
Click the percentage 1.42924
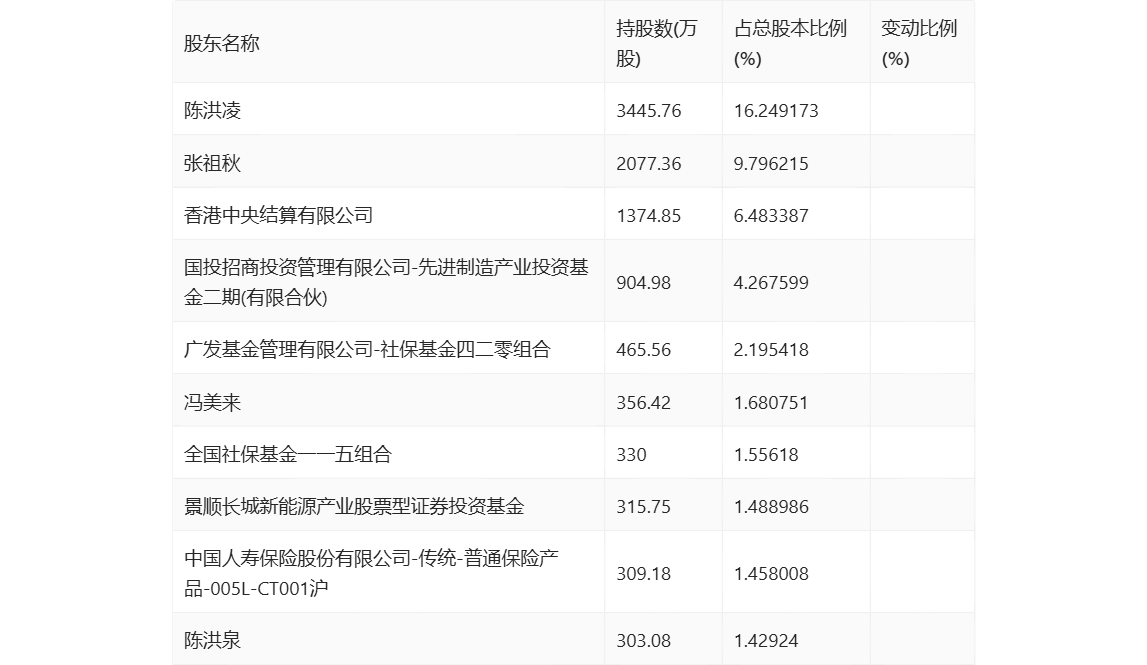pos(766,640)
